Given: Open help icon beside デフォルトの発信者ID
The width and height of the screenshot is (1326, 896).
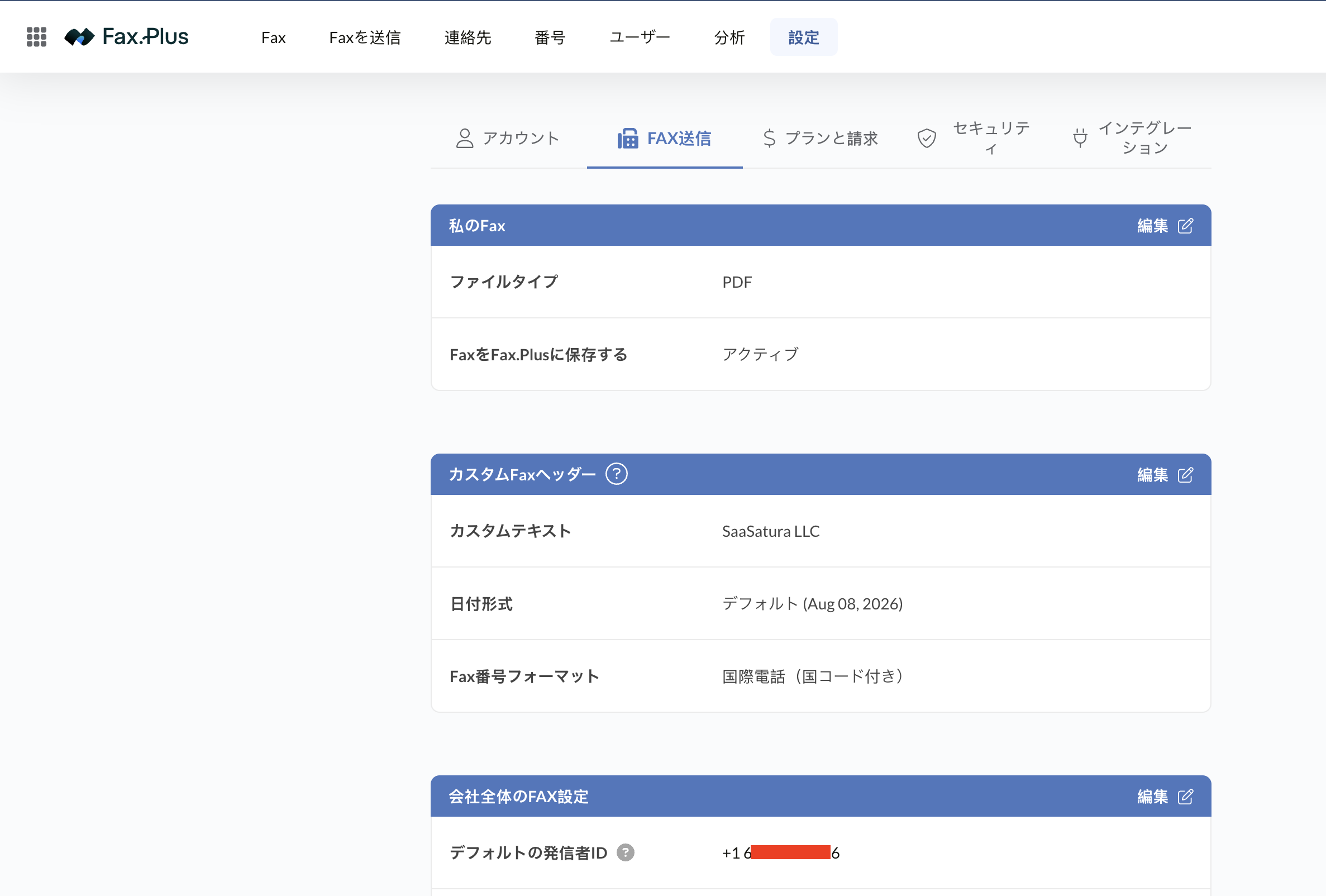Looking at the screenshot, I should pos(626,852).
